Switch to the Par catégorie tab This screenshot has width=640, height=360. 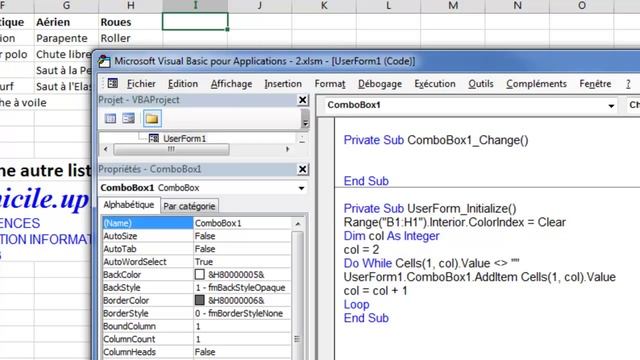tap(189, 206)
